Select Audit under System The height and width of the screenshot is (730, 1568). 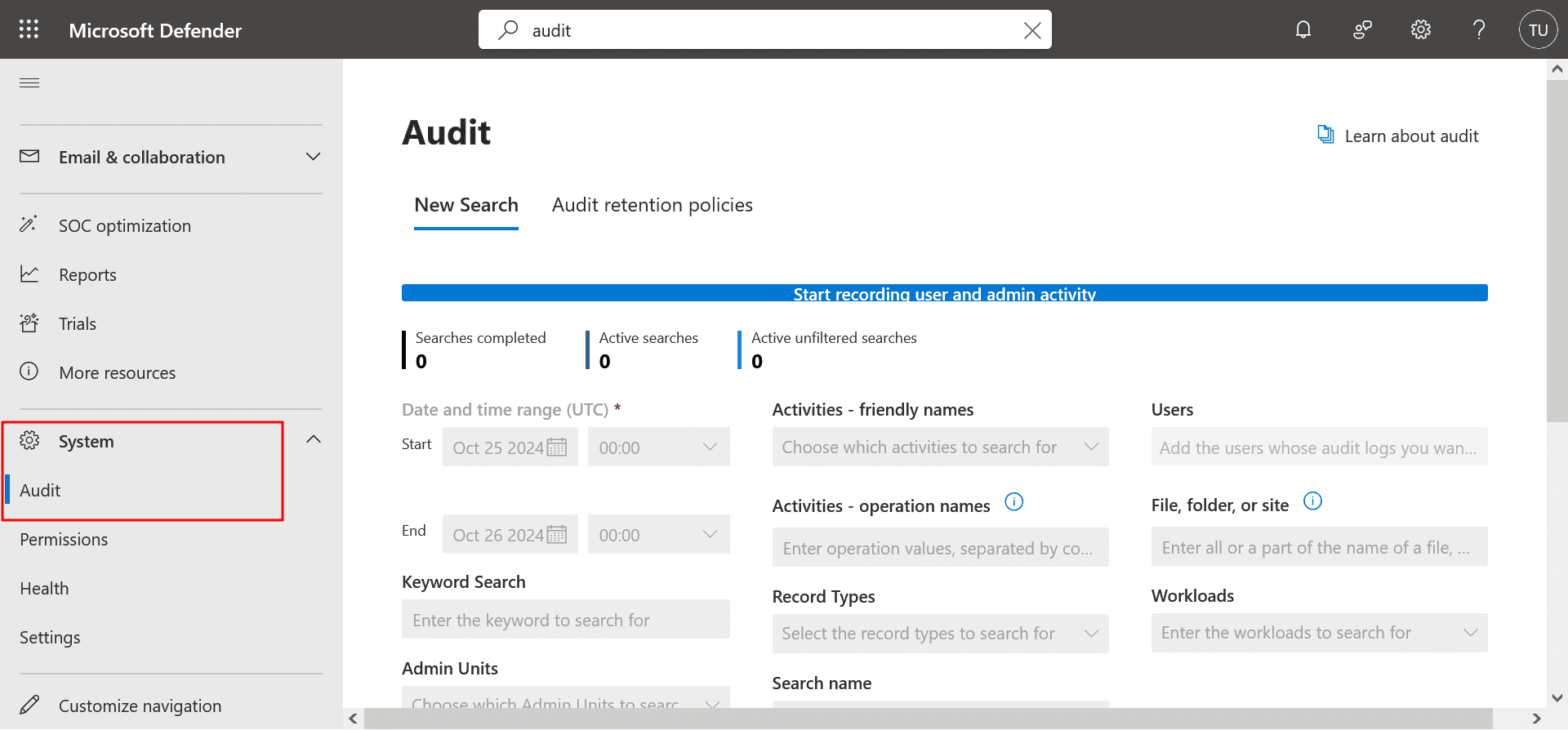(40, 490)
